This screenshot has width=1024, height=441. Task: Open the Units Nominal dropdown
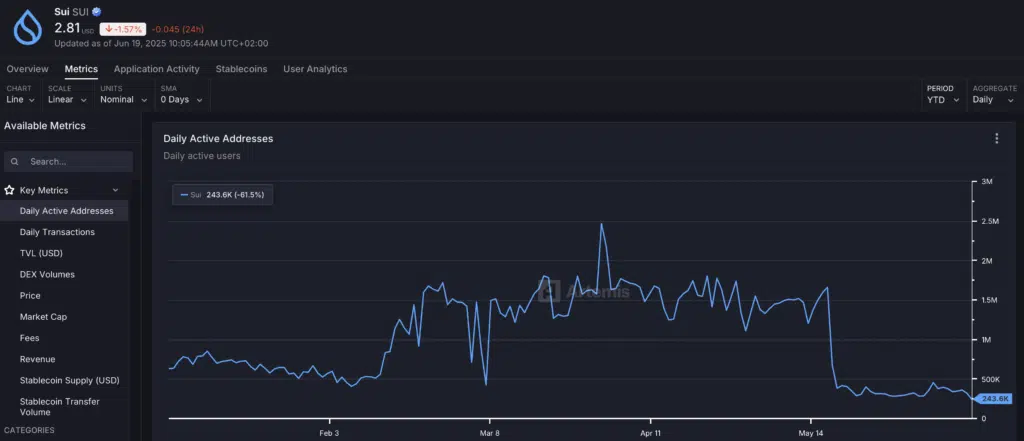(x=123, y=100)
